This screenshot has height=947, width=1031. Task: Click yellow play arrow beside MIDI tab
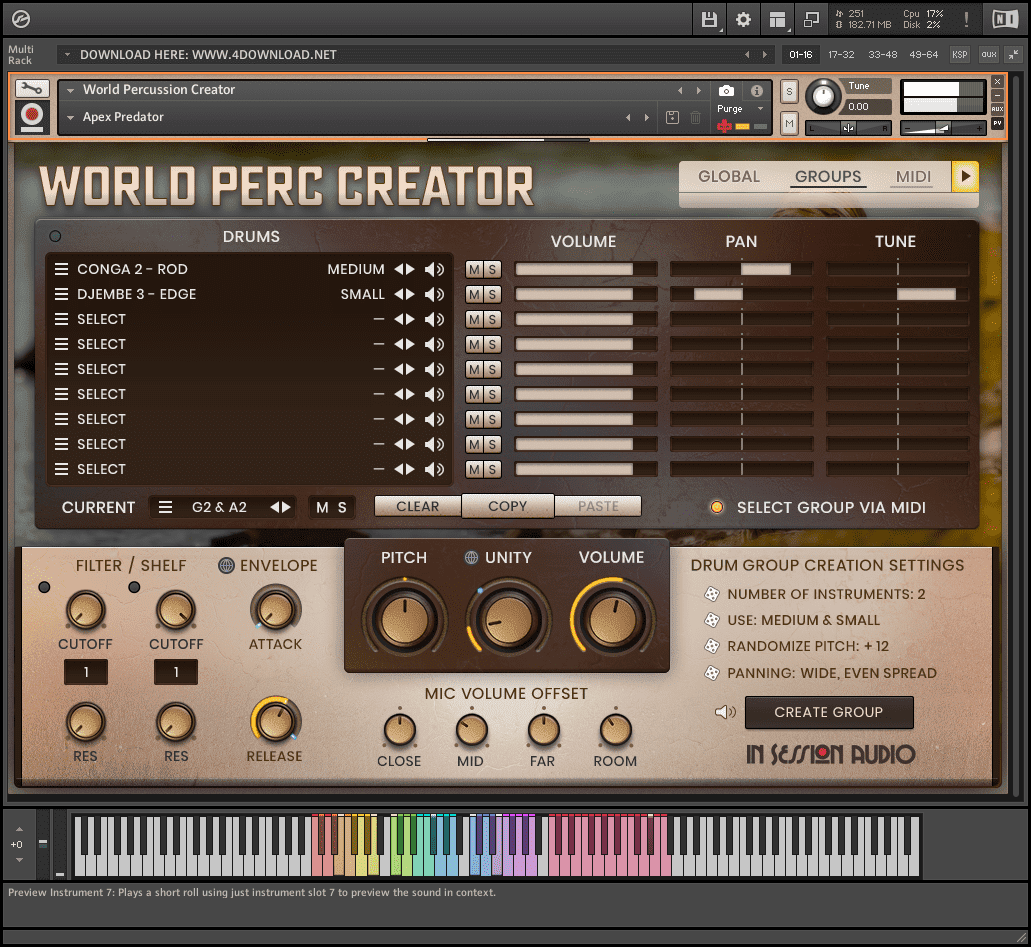click(965, 176)
